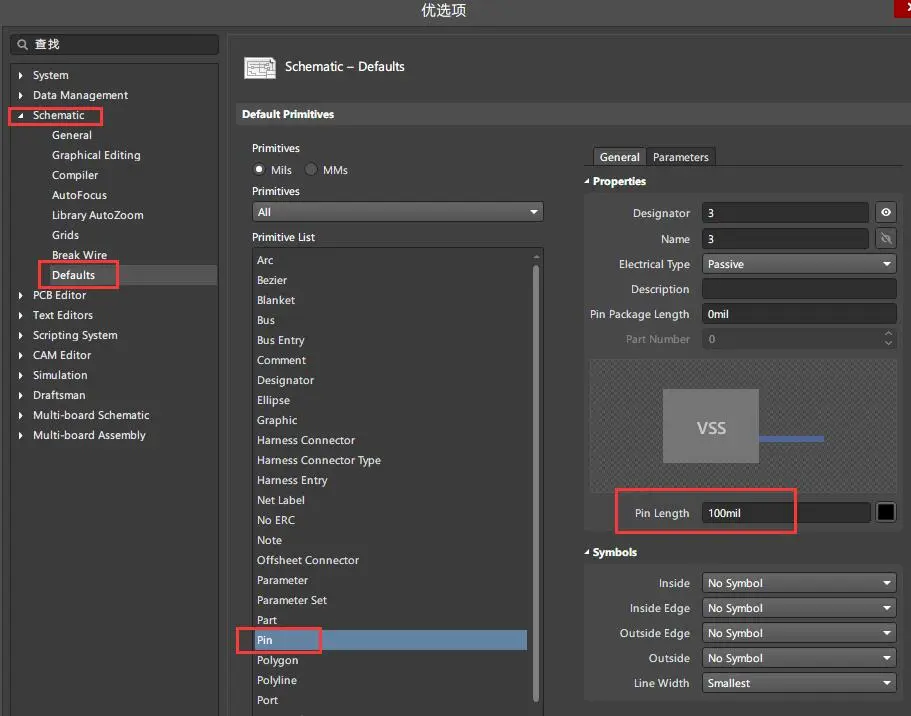Collapse the Schematic tree node
911x716 pixels.
[x=21, y=115]
